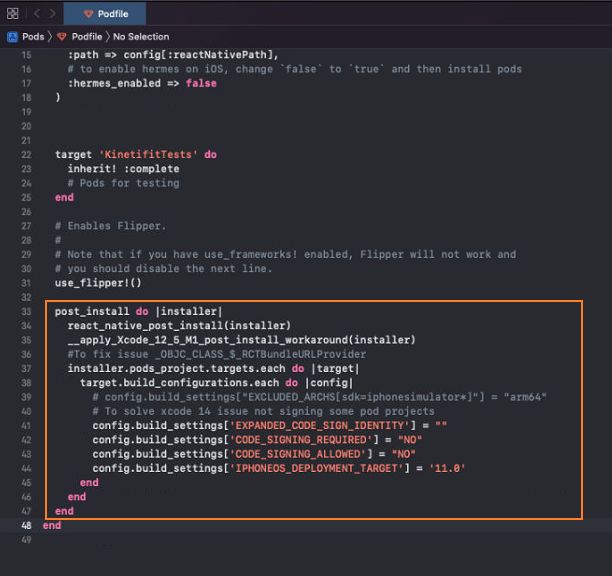This screenshot has width=612, height=576.
Task: Select the Podfile editor tab
Action: 105,14
